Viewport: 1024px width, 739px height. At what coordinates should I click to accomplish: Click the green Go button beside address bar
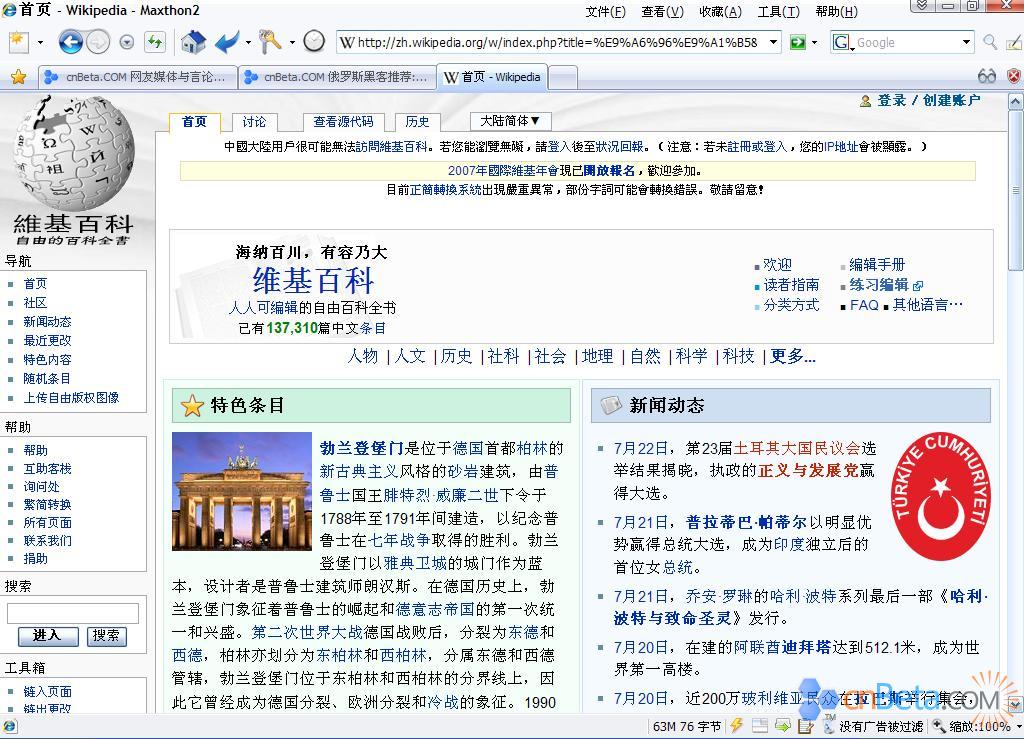[797, 42]
